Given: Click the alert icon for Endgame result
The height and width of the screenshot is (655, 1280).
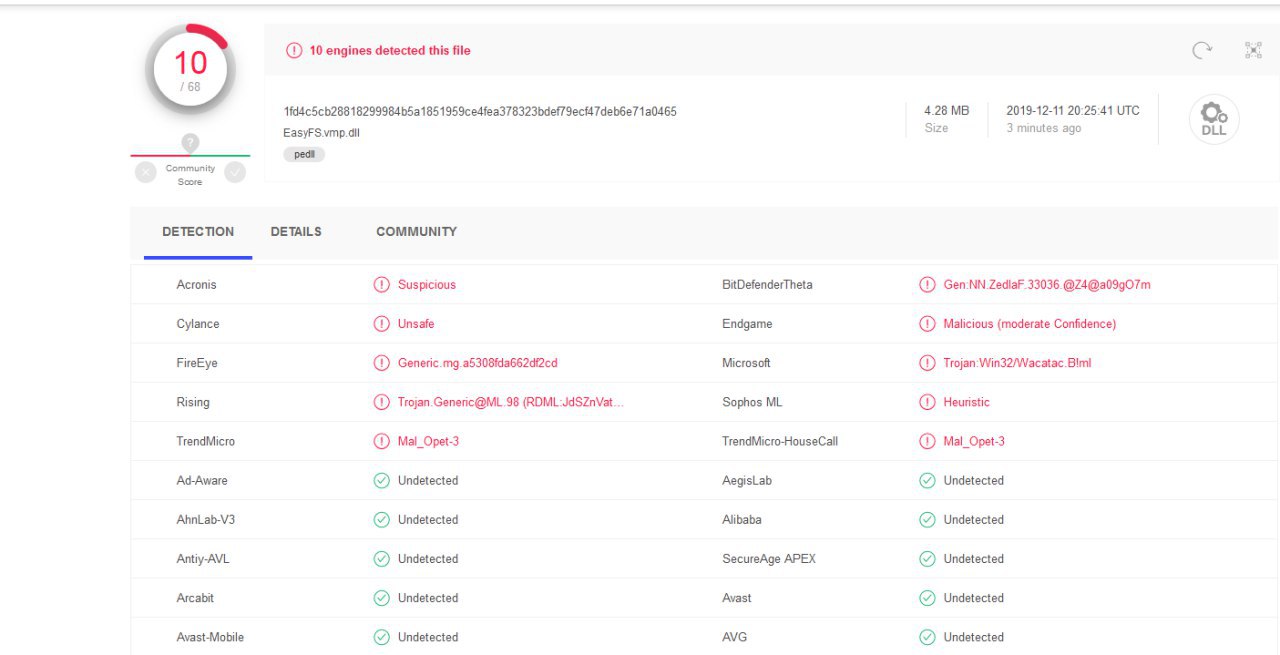Looking at the screenshot, I should (x=927, y=324).
